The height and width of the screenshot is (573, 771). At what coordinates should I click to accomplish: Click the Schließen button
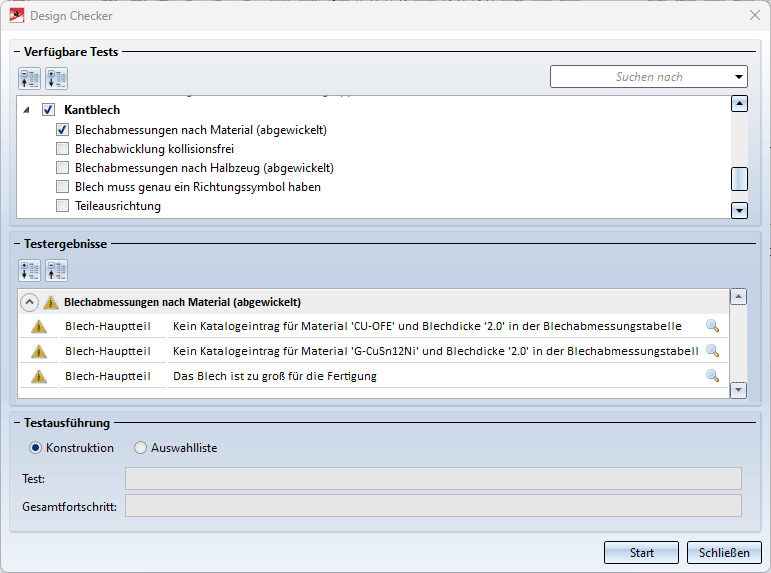click(x=724, y=552)
